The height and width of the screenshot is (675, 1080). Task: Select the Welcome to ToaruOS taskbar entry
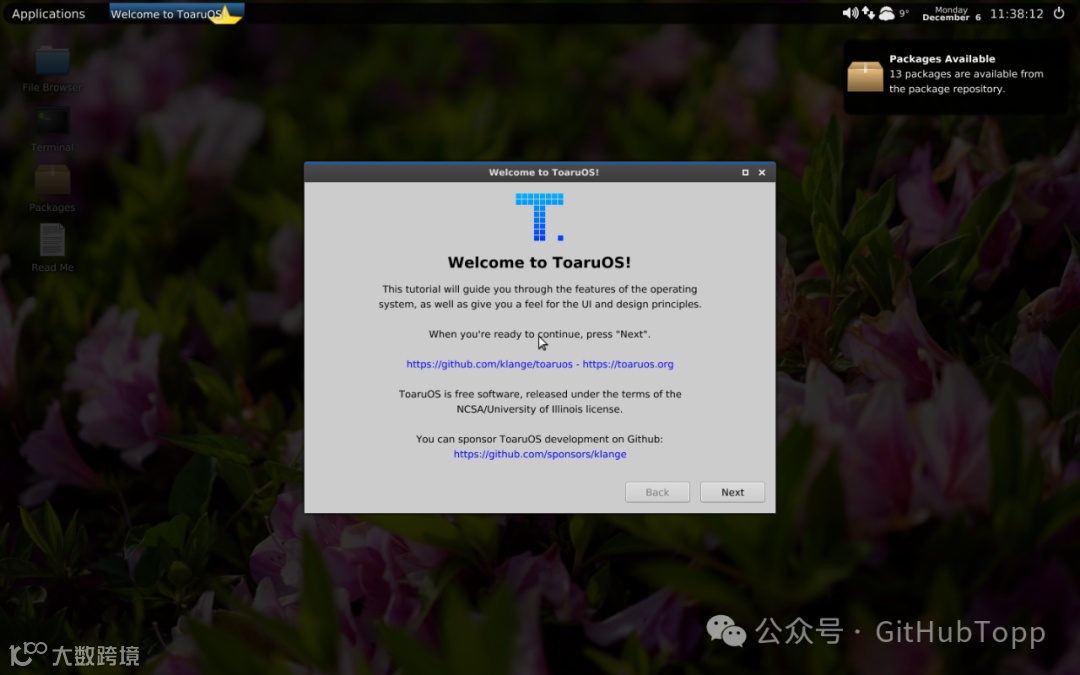[x=176, y=13]
